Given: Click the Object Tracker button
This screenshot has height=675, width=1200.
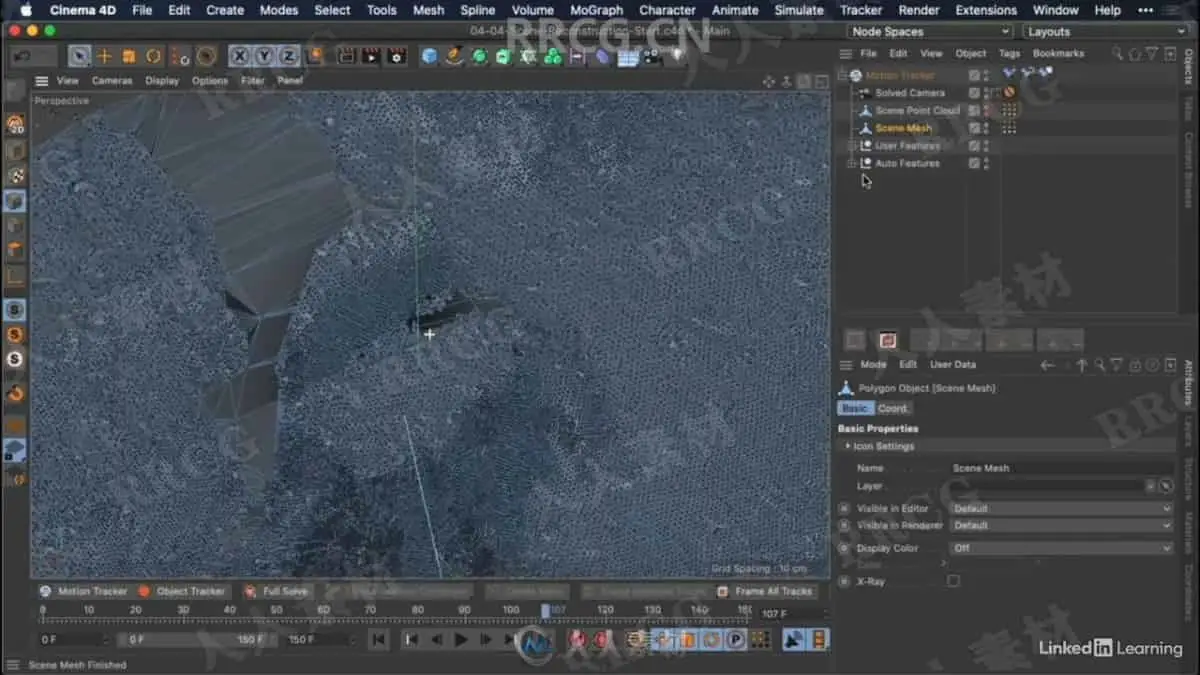Looking at the screenshot, I should tap(182, 591).
